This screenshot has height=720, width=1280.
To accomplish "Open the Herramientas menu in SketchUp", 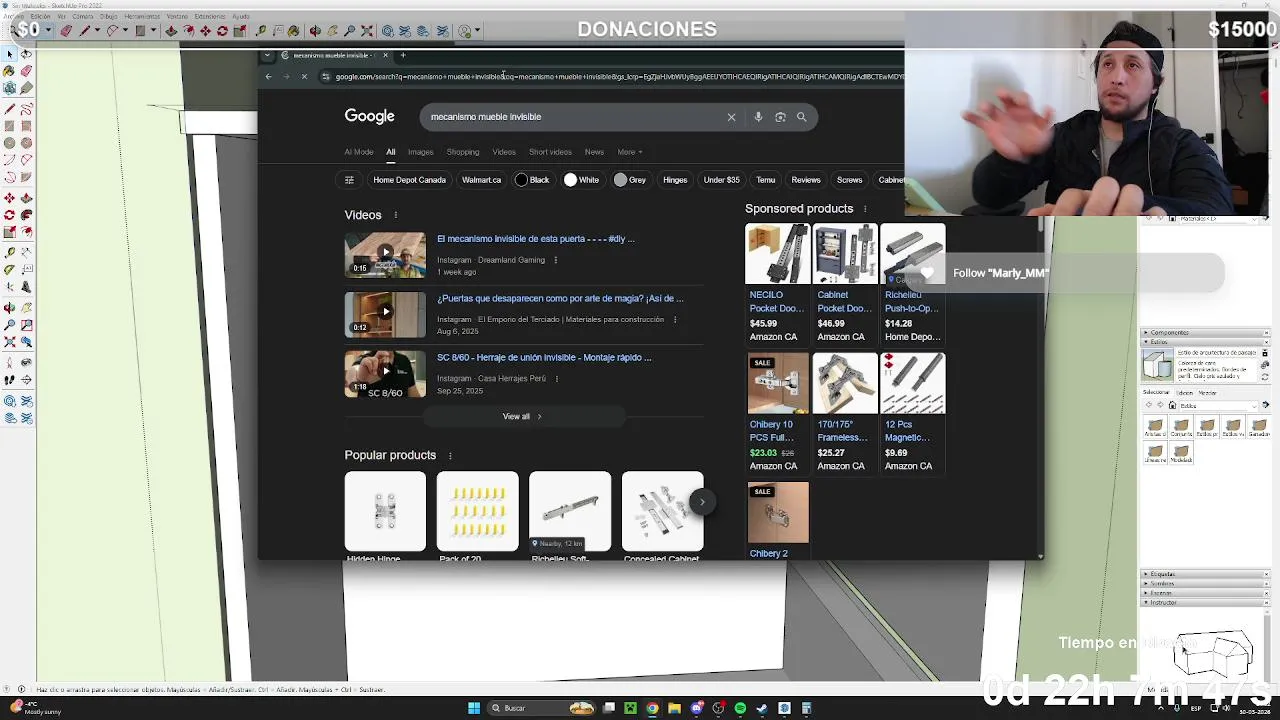I will click(x=142, y=16).
